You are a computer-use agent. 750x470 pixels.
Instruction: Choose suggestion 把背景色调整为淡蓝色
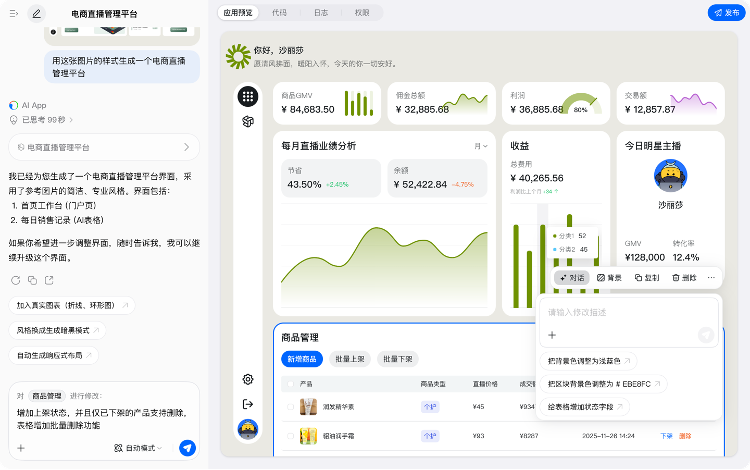click(x=588, y=361)
